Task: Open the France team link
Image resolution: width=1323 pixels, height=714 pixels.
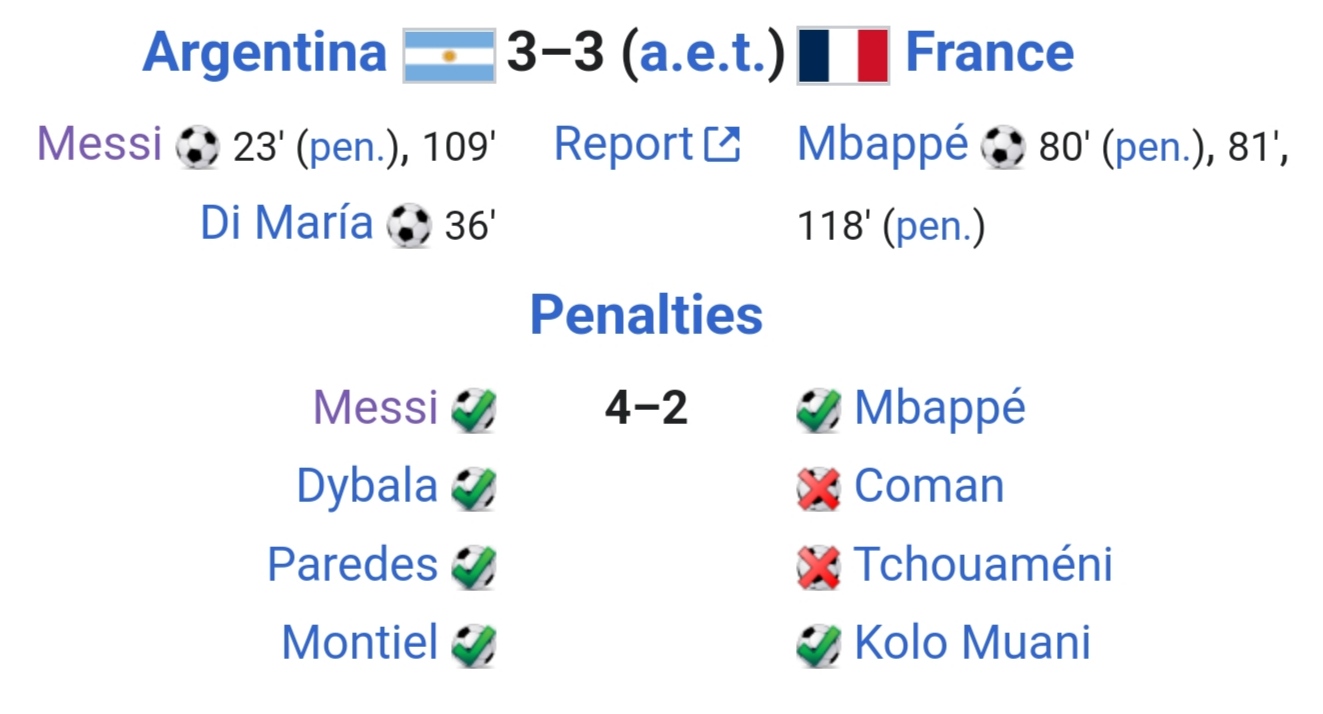Action: [x=989, y=52]
